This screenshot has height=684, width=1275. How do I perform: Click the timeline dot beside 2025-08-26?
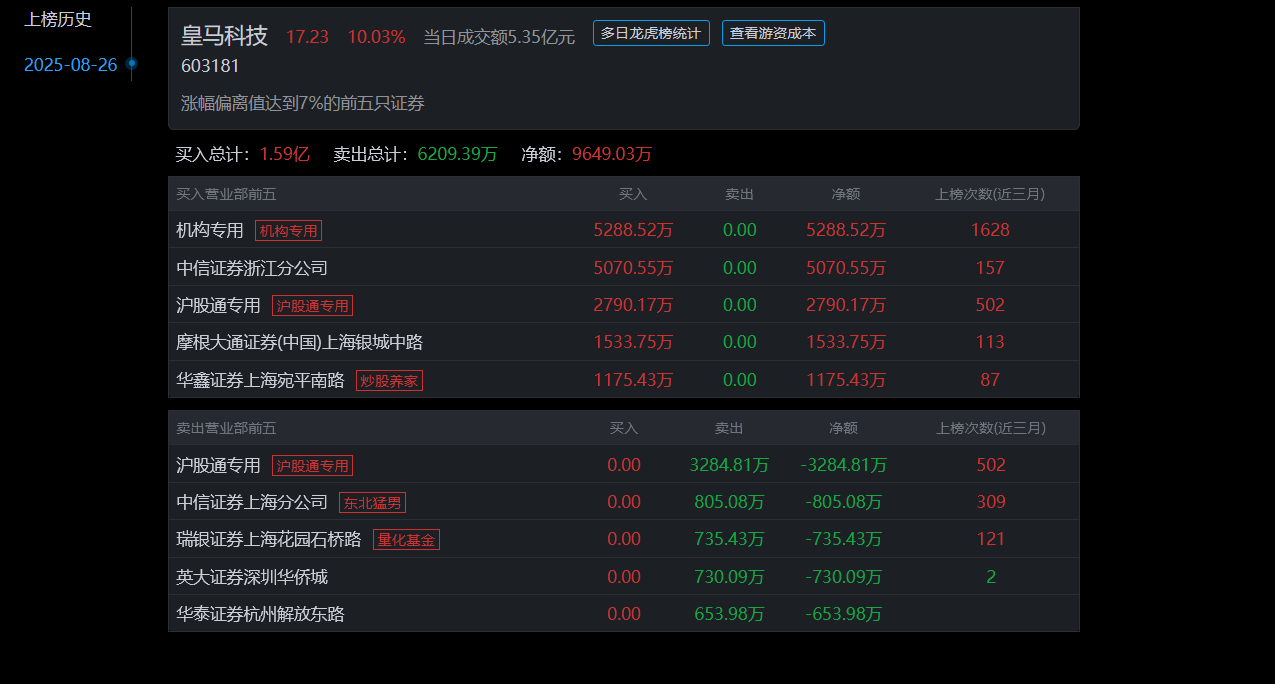click(131, 64)
